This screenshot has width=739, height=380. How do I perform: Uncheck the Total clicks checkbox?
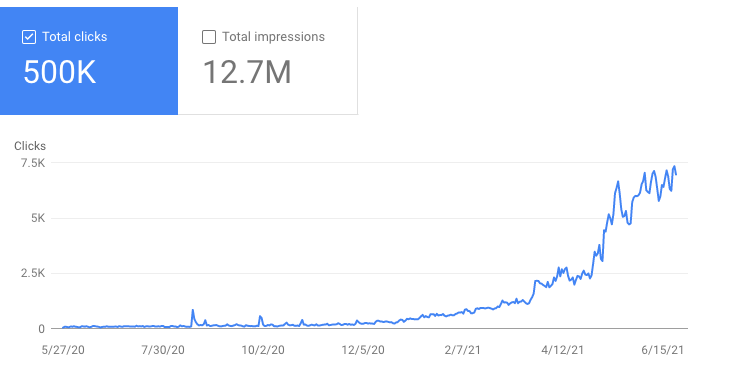(29, 37)
